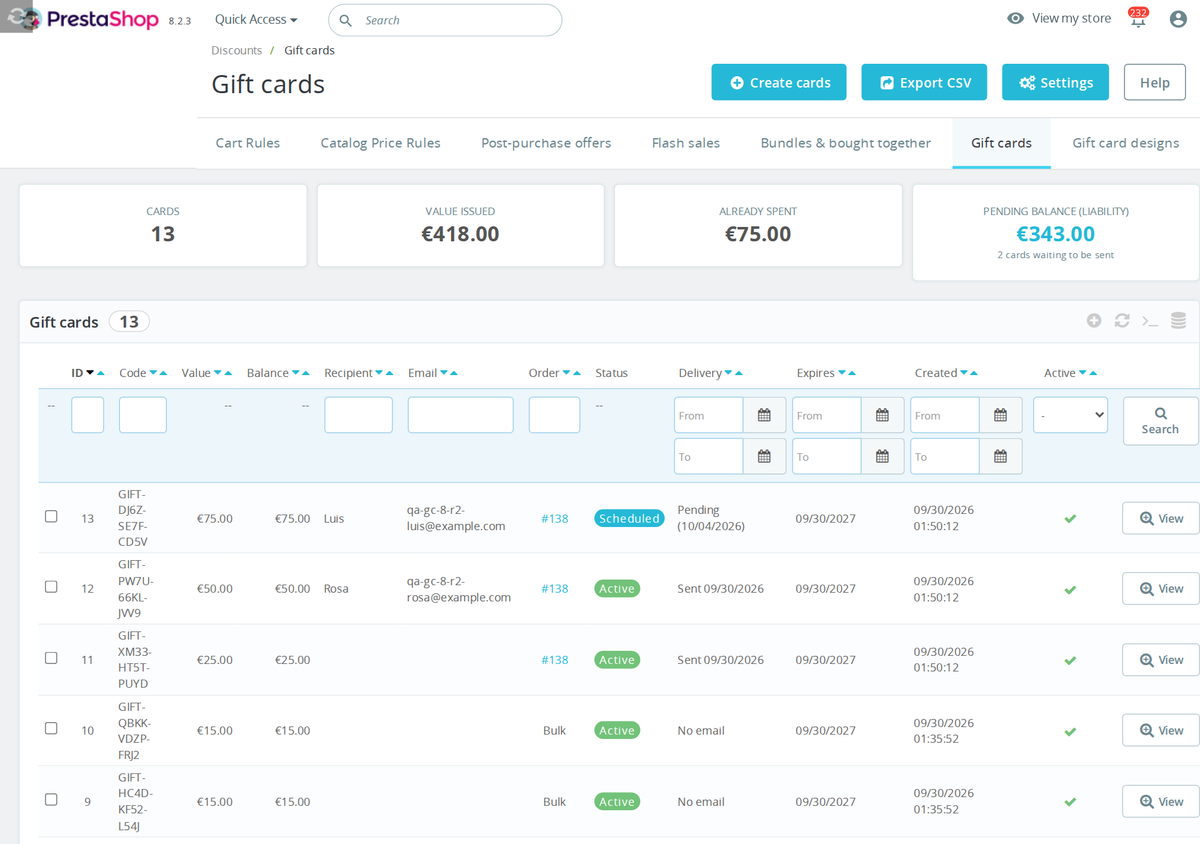
Task: Add new gift card plus icon
Action: 1094,321
